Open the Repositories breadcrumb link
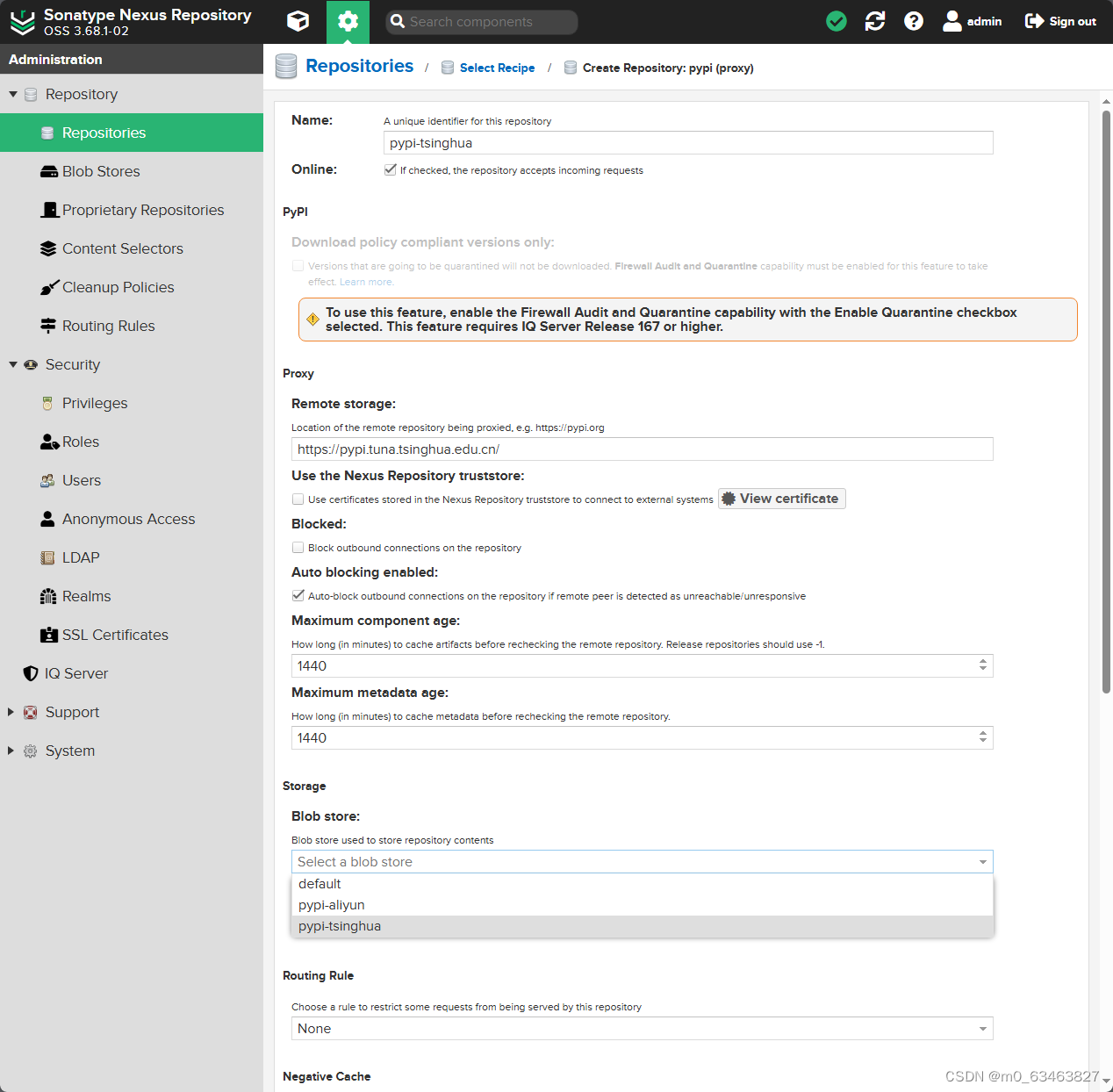Image resolution: width=1113 pixels, height=1092 pixels. 360,66
